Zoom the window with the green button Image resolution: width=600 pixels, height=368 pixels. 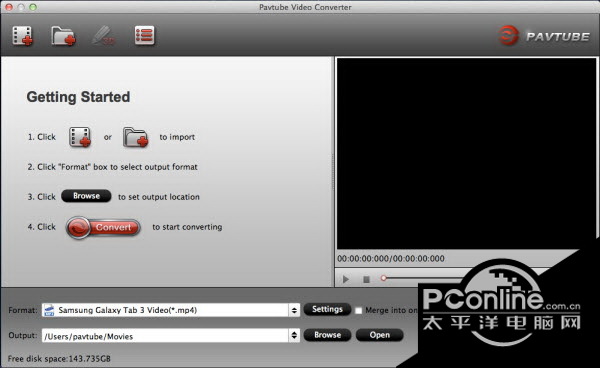33,7
